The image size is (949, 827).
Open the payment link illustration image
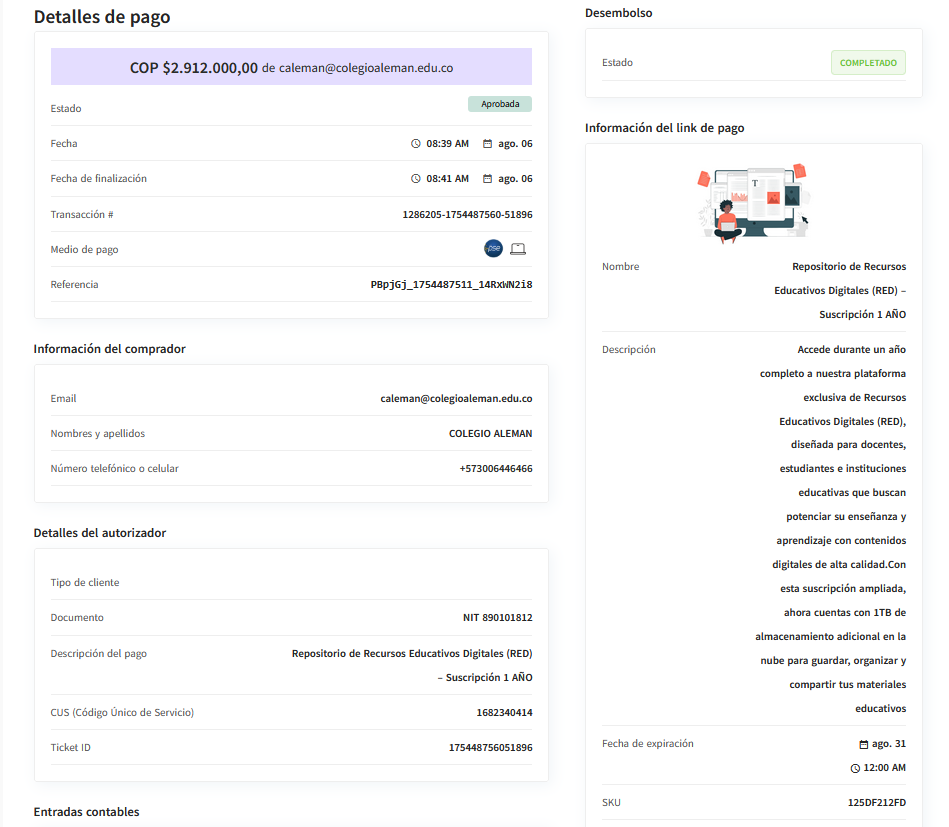(x=753, y=203)
